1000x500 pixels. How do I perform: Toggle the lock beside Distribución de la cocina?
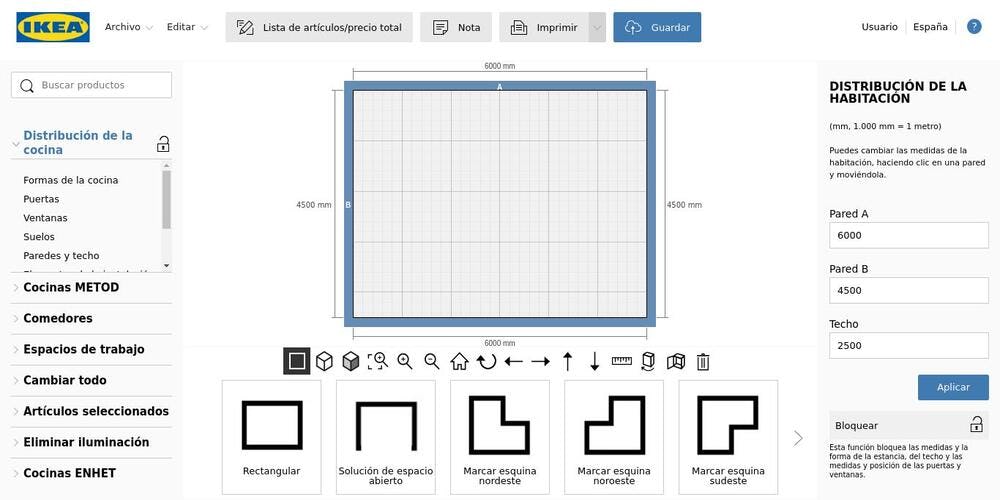[x=163, y=144]
